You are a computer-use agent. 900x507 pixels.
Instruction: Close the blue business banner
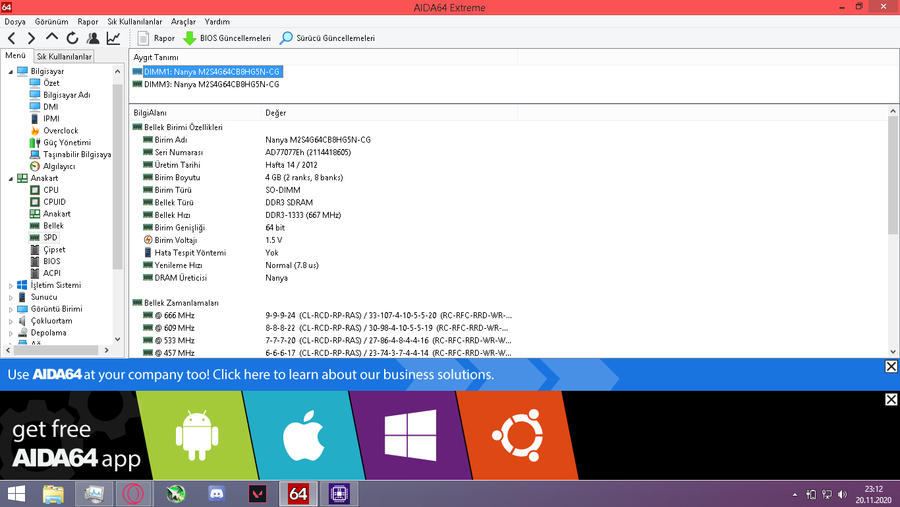point(891,366)
